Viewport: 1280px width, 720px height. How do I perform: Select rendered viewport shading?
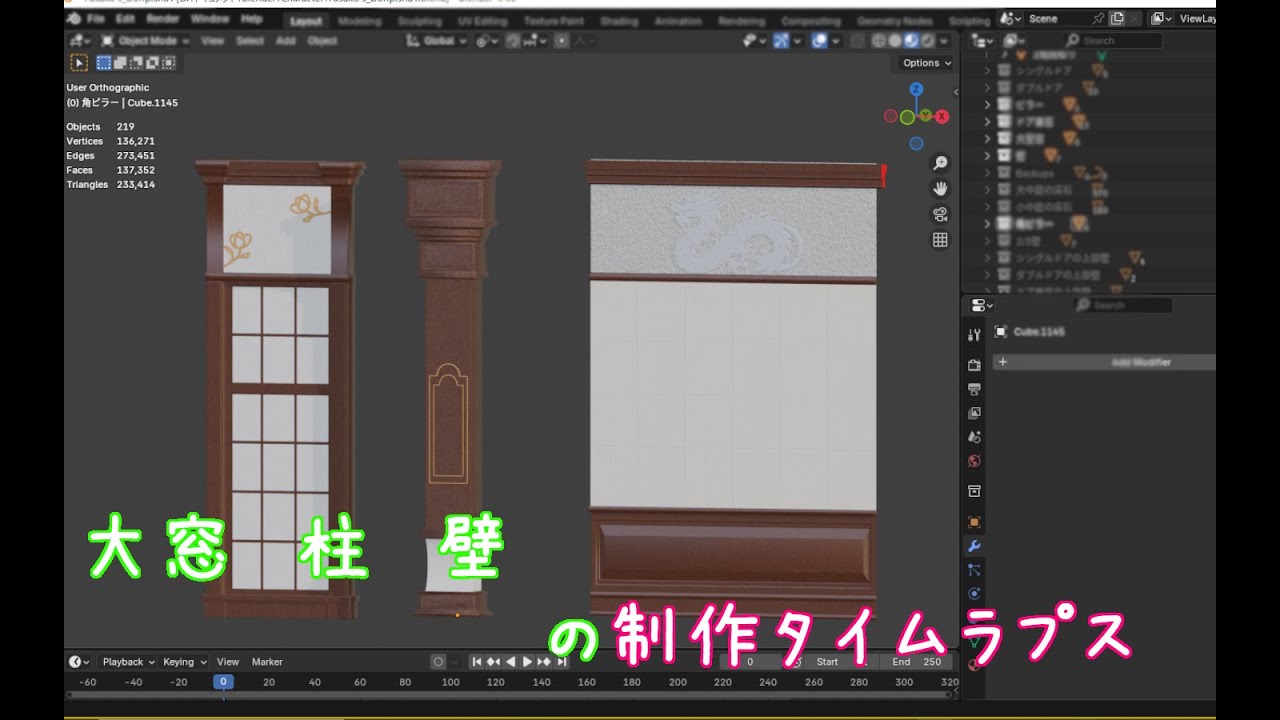coord(927,41)
